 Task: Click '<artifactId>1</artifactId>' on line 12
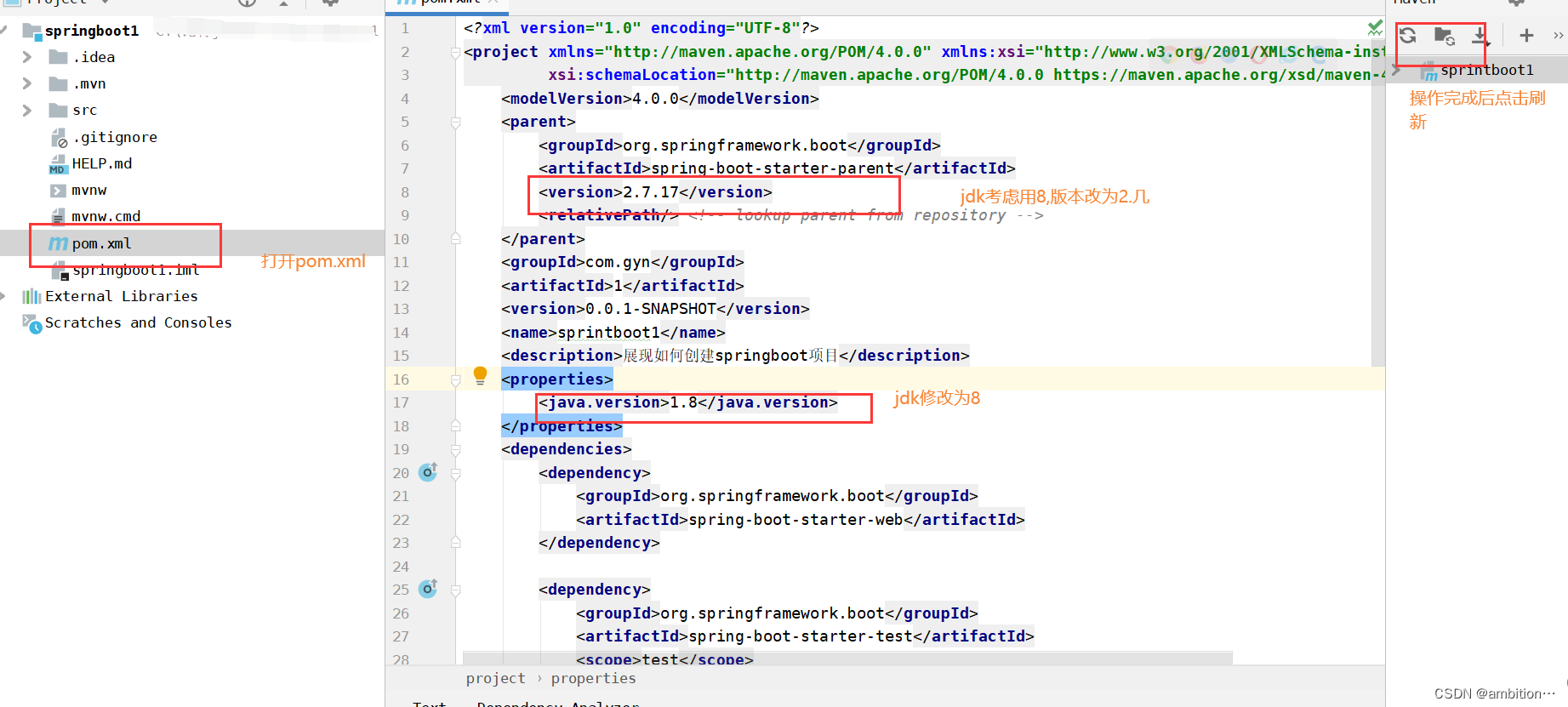tap(623, 286)
